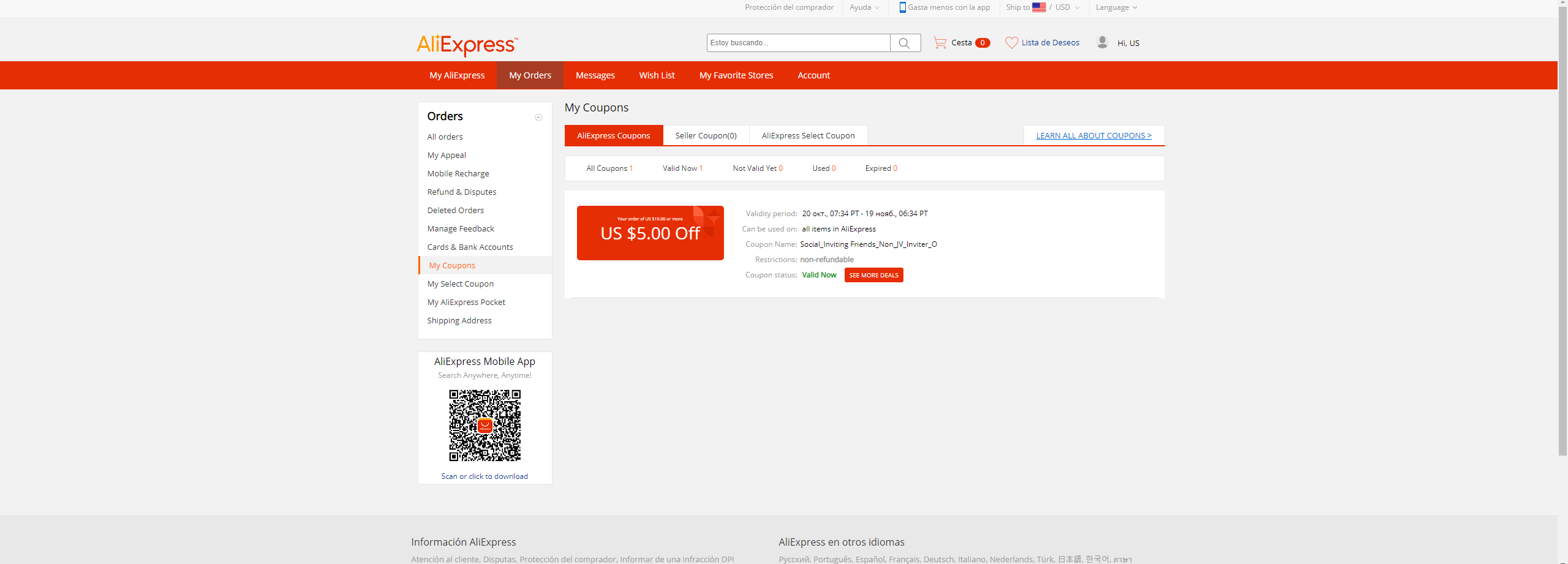Viewport: 1568px width, 564px height.
Task: Open My Orders nav tab
Action: [530, 75]
